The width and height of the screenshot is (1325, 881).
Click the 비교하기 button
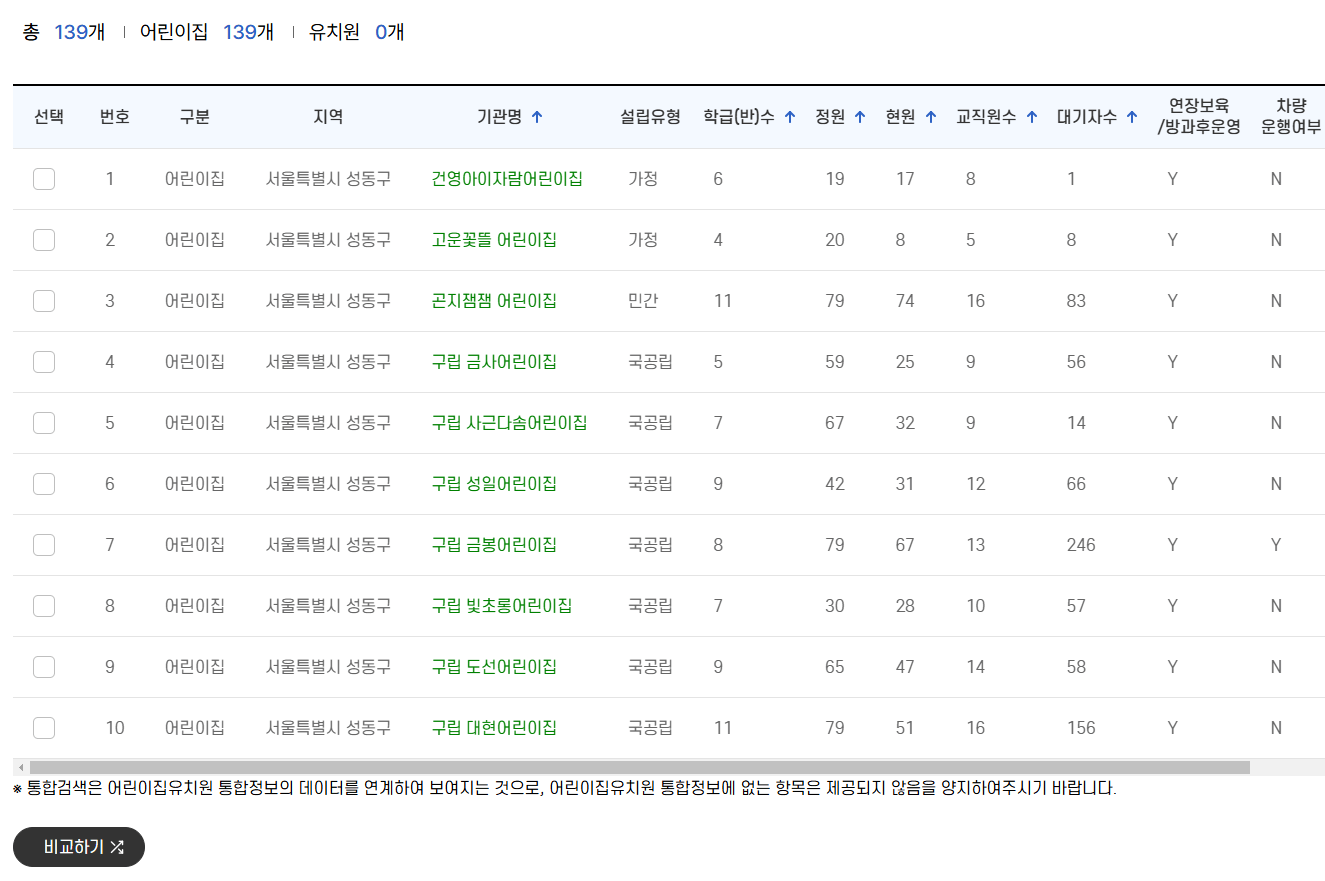(x=78, y=847)
